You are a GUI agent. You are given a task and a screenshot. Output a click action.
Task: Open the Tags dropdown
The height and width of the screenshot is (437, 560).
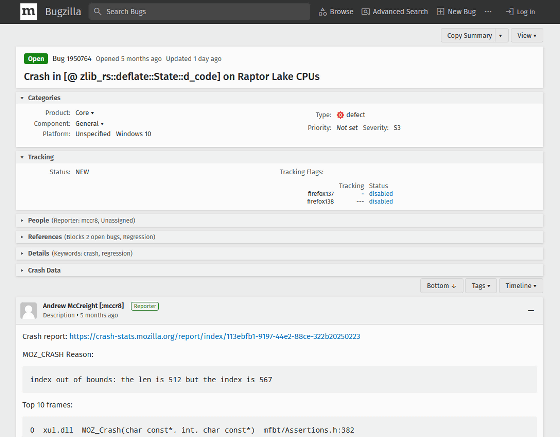(481, 286)
